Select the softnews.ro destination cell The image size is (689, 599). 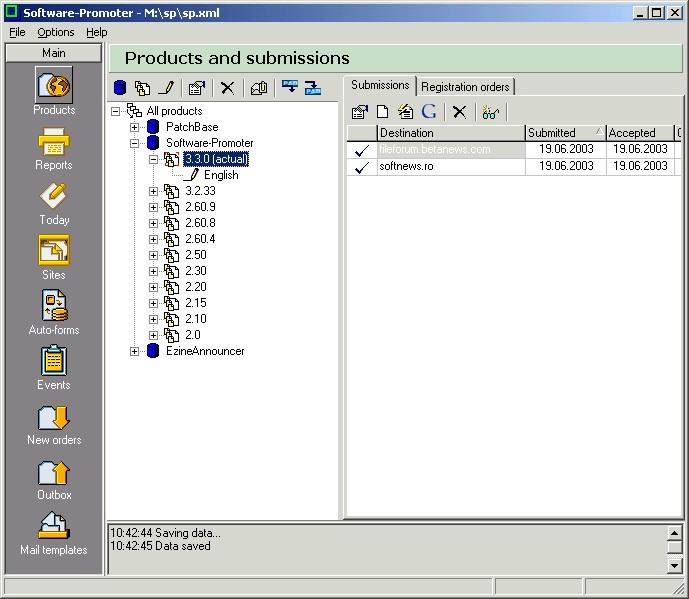tap(451, 167)
